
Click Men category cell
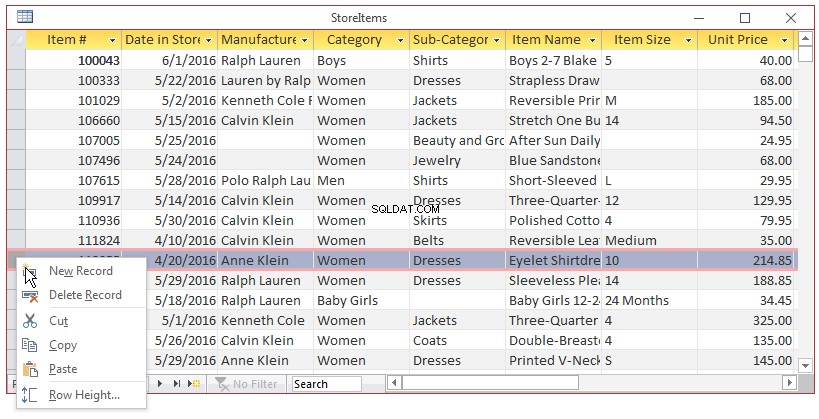tap(361, 180)
